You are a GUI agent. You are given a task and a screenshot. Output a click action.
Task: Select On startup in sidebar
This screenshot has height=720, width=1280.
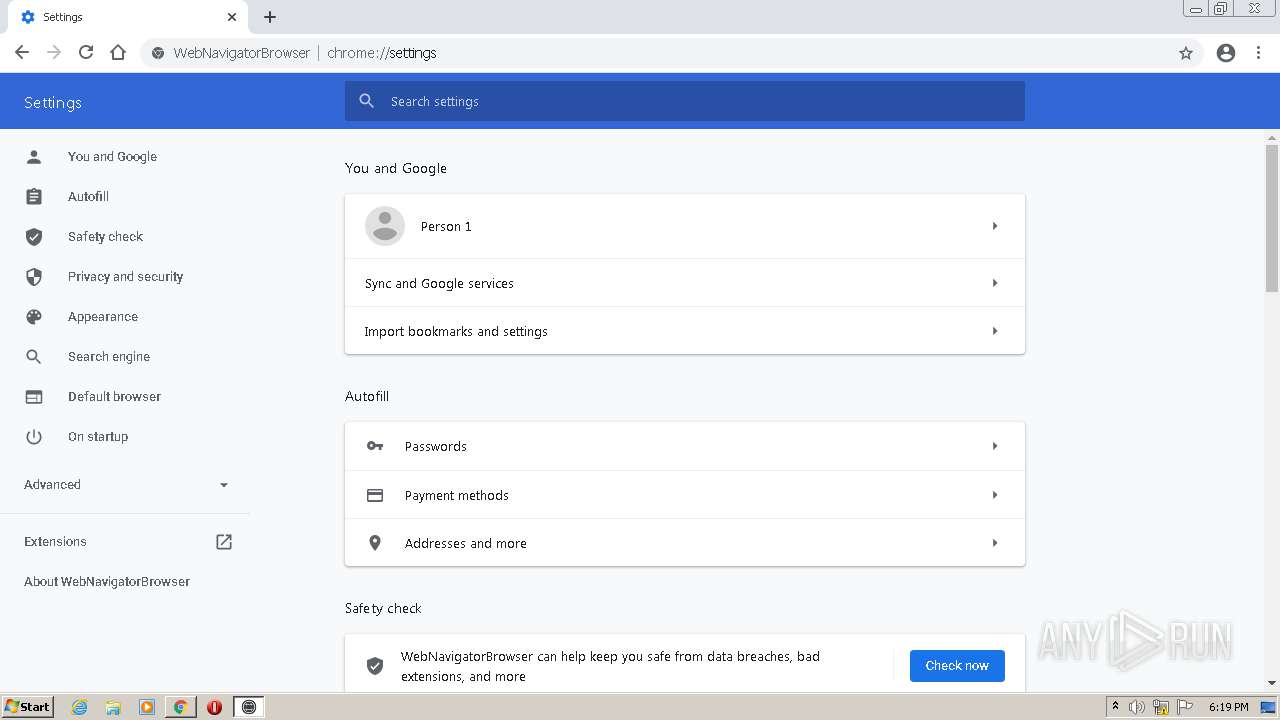(x=98, y=437)
